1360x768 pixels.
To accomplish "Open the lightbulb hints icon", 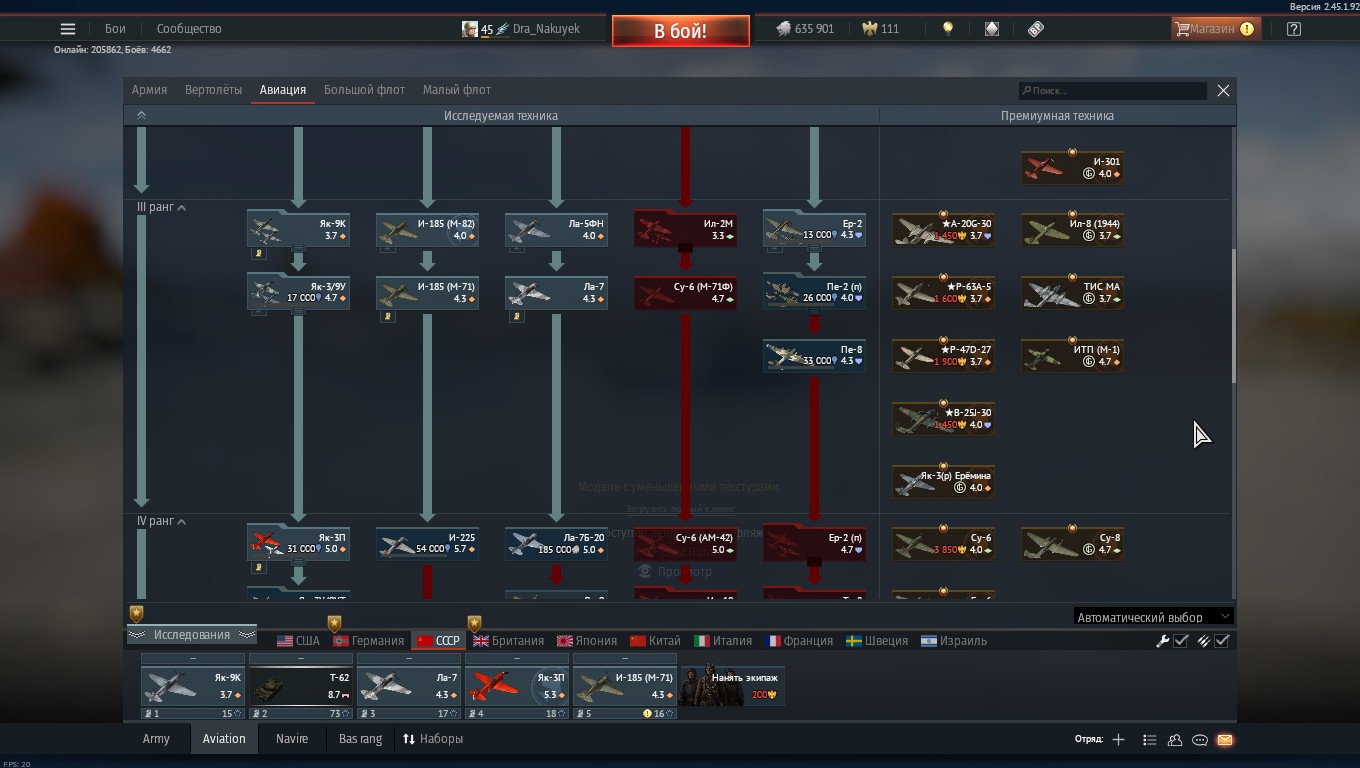I will tap(948, 29).
